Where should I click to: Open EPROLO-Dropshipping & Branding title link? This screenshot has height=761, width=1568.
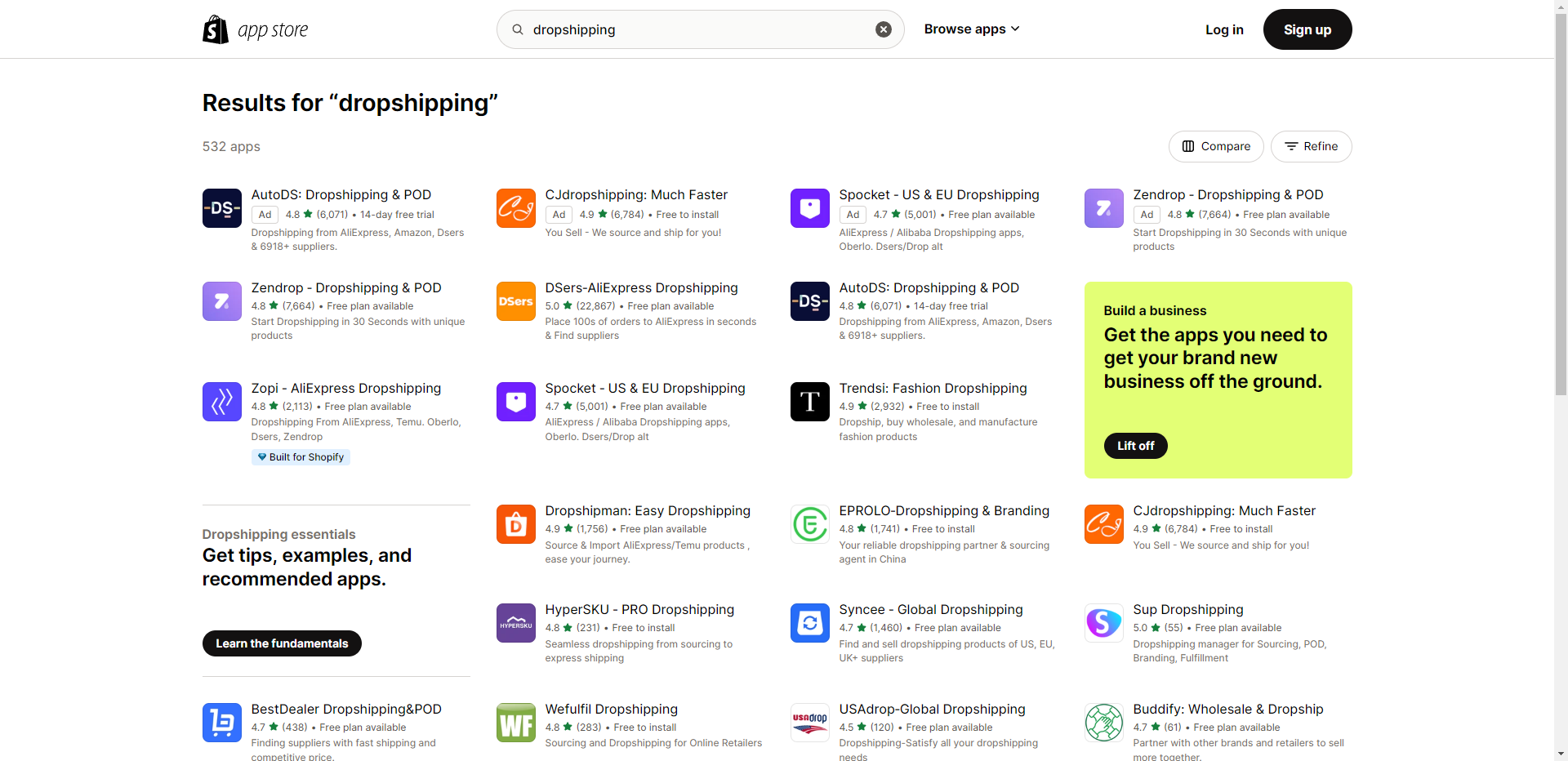[944, 510]
